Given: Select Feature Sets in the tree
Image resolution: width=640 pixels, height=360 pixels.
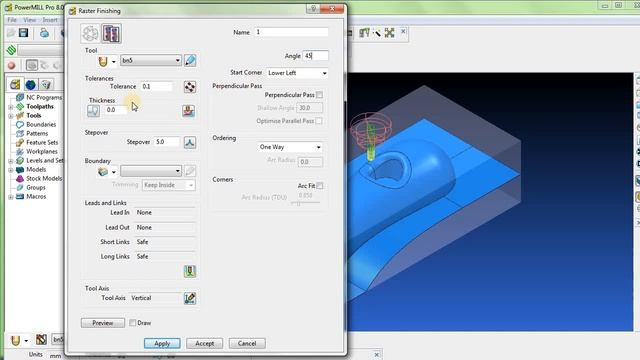Looking at the screenshot, I should [x=42, y=142].
